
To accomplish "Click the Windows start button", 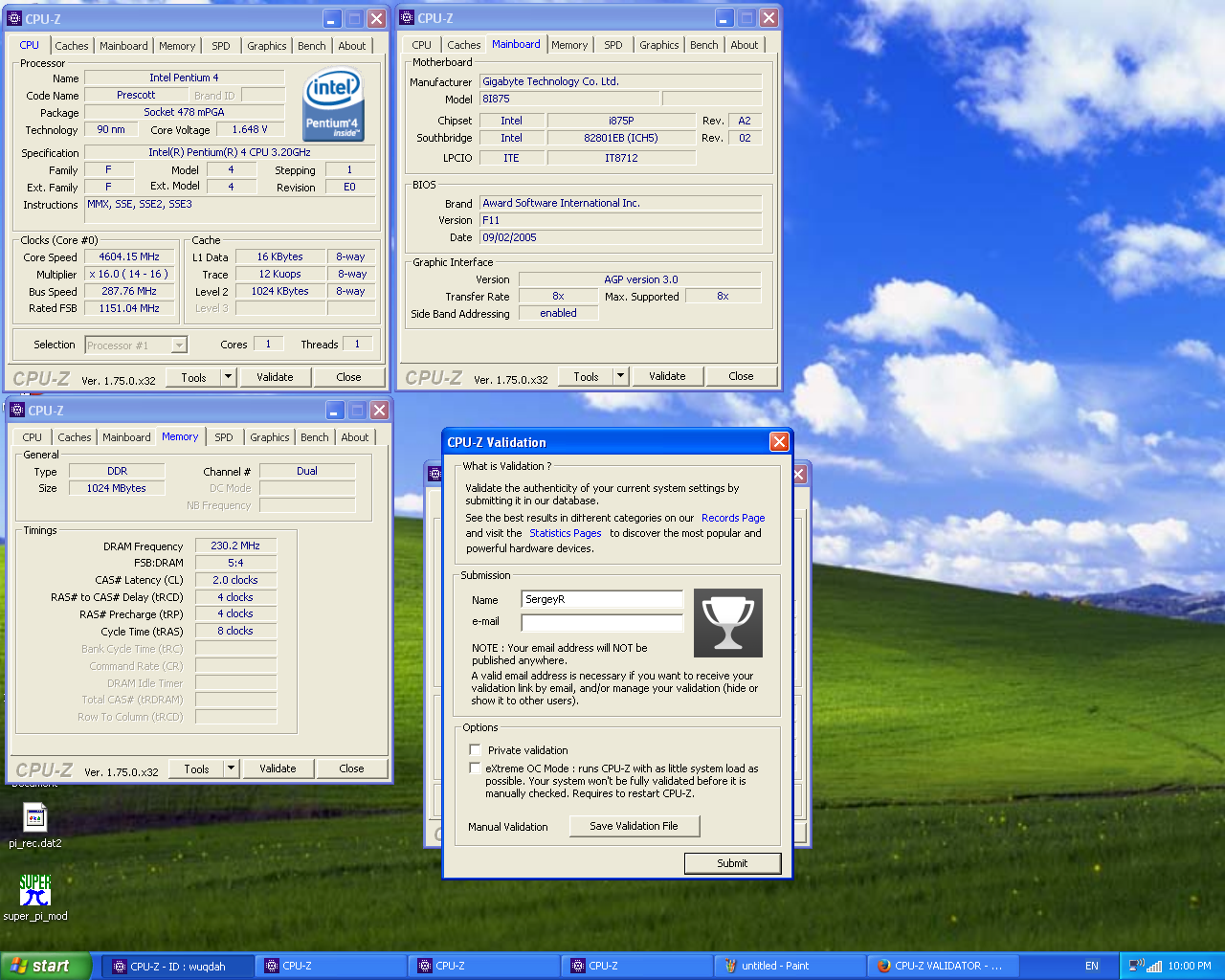I will tap(46, 966).
